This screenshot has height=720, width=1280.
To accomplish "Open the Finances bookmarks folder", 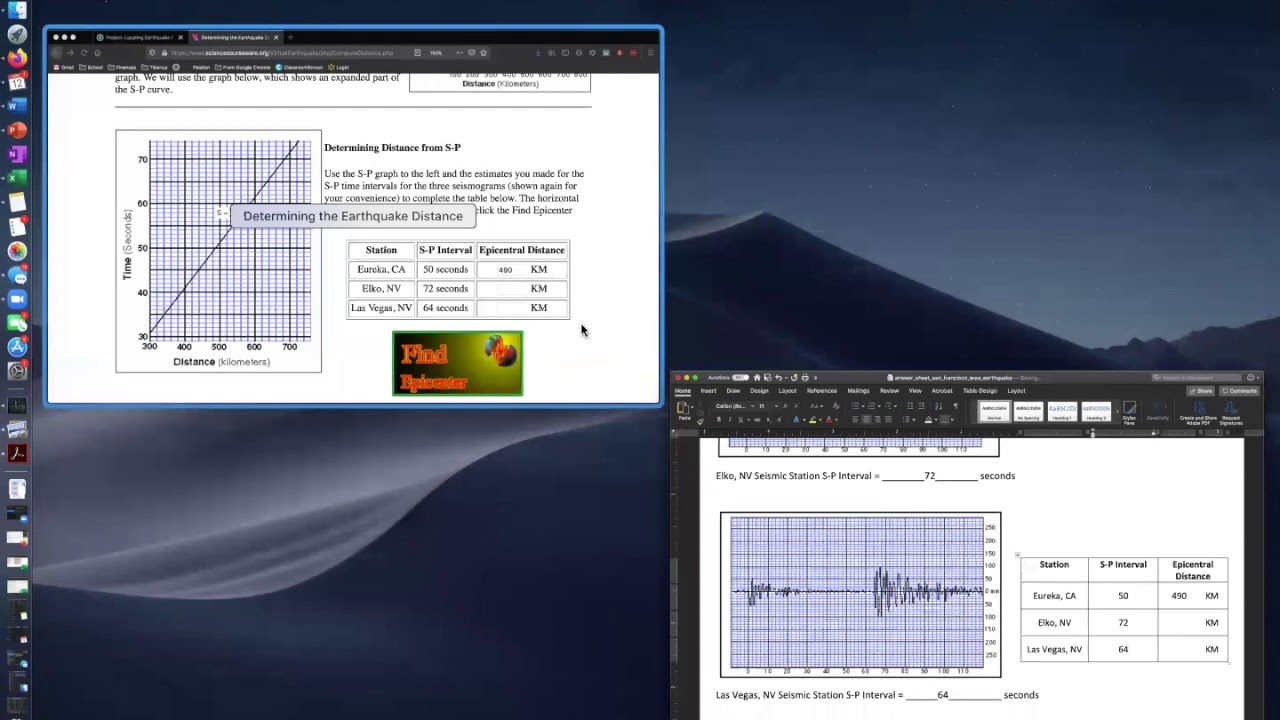I will [x=122, y=67].
